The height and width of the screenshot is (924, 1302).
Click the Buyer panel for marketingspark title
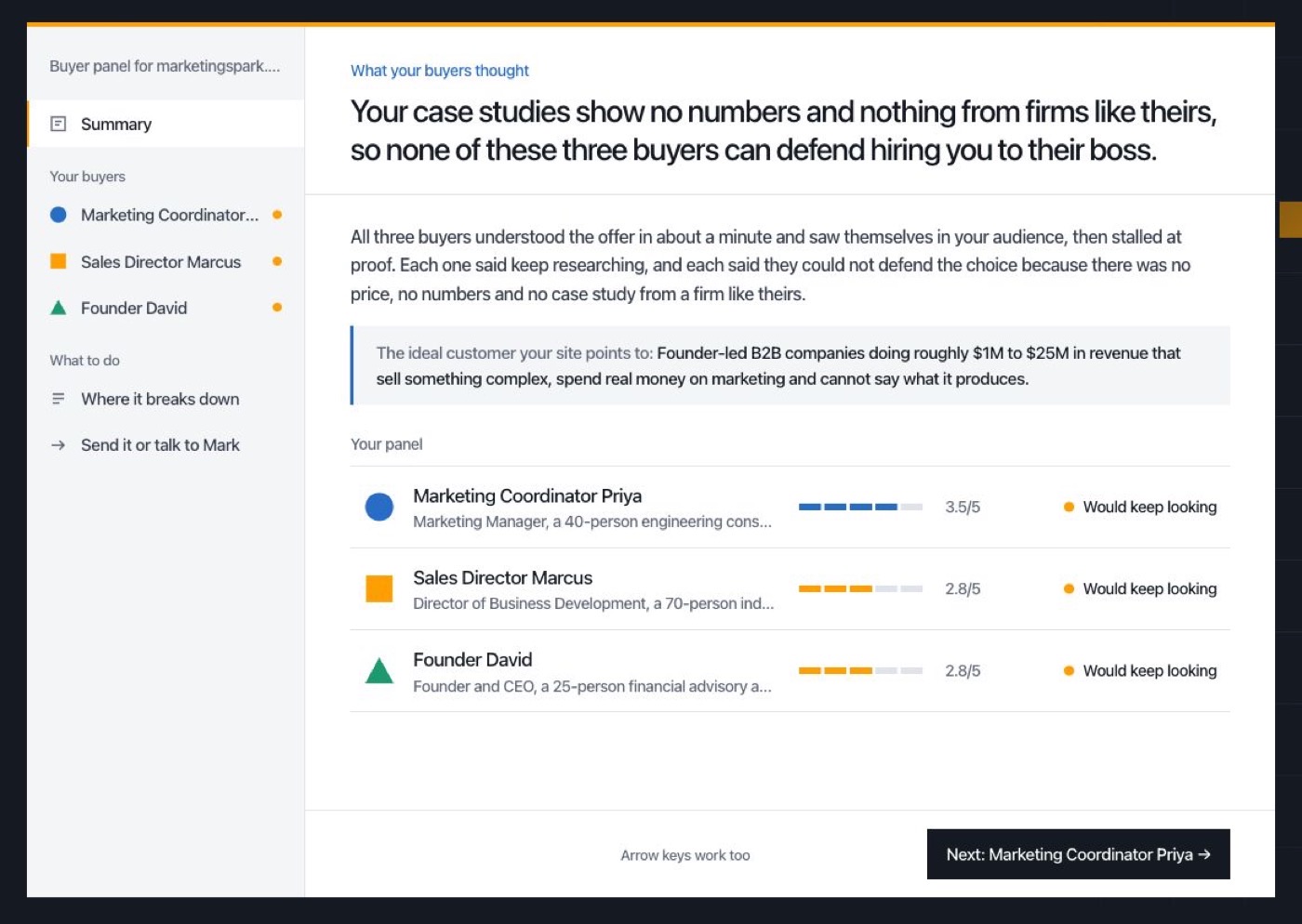[165, 66]
